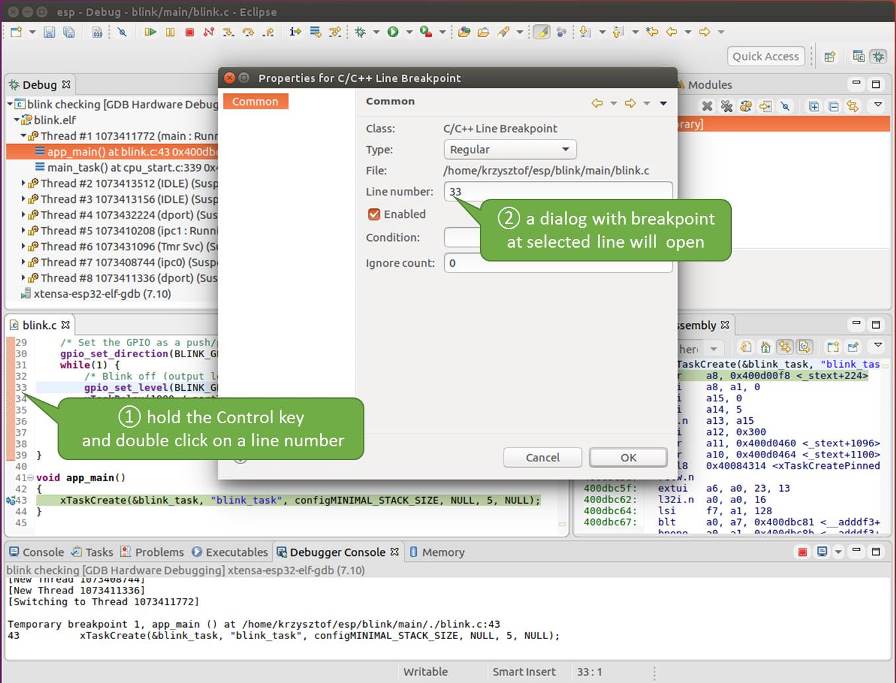Select the Step Return icon

pos(267,31)
